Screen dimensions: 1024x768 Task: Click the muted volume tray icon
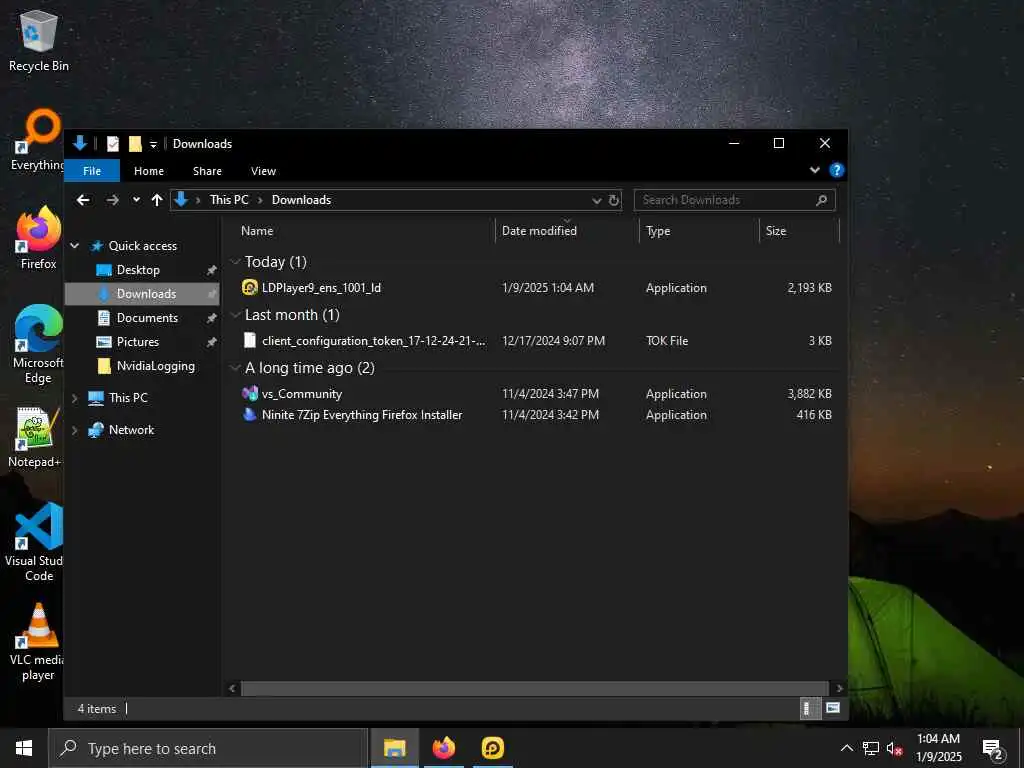pos(894,748)
